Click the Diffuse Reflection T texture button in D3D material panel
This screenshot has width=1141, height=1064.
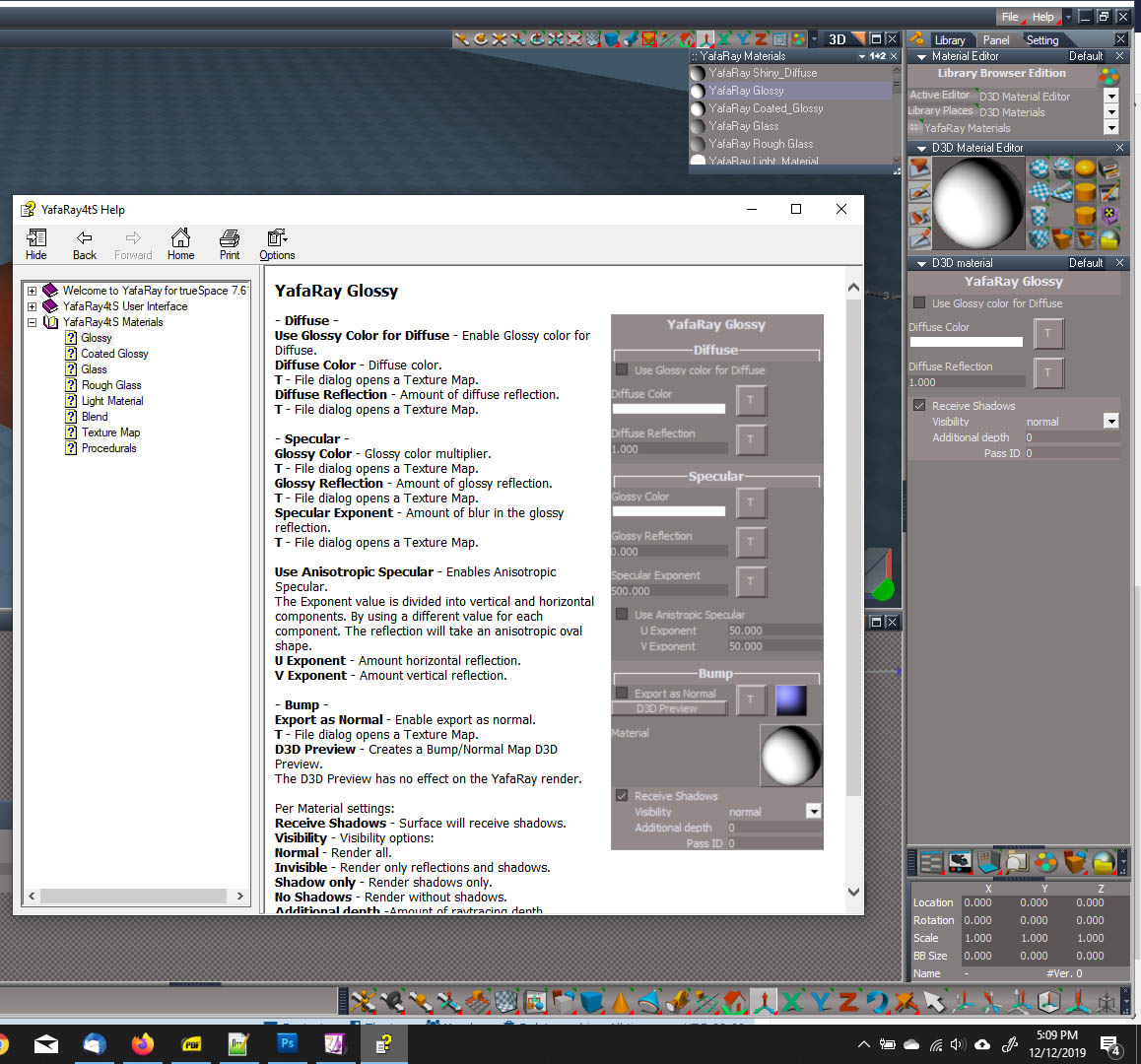click(x=1047, y=372)
